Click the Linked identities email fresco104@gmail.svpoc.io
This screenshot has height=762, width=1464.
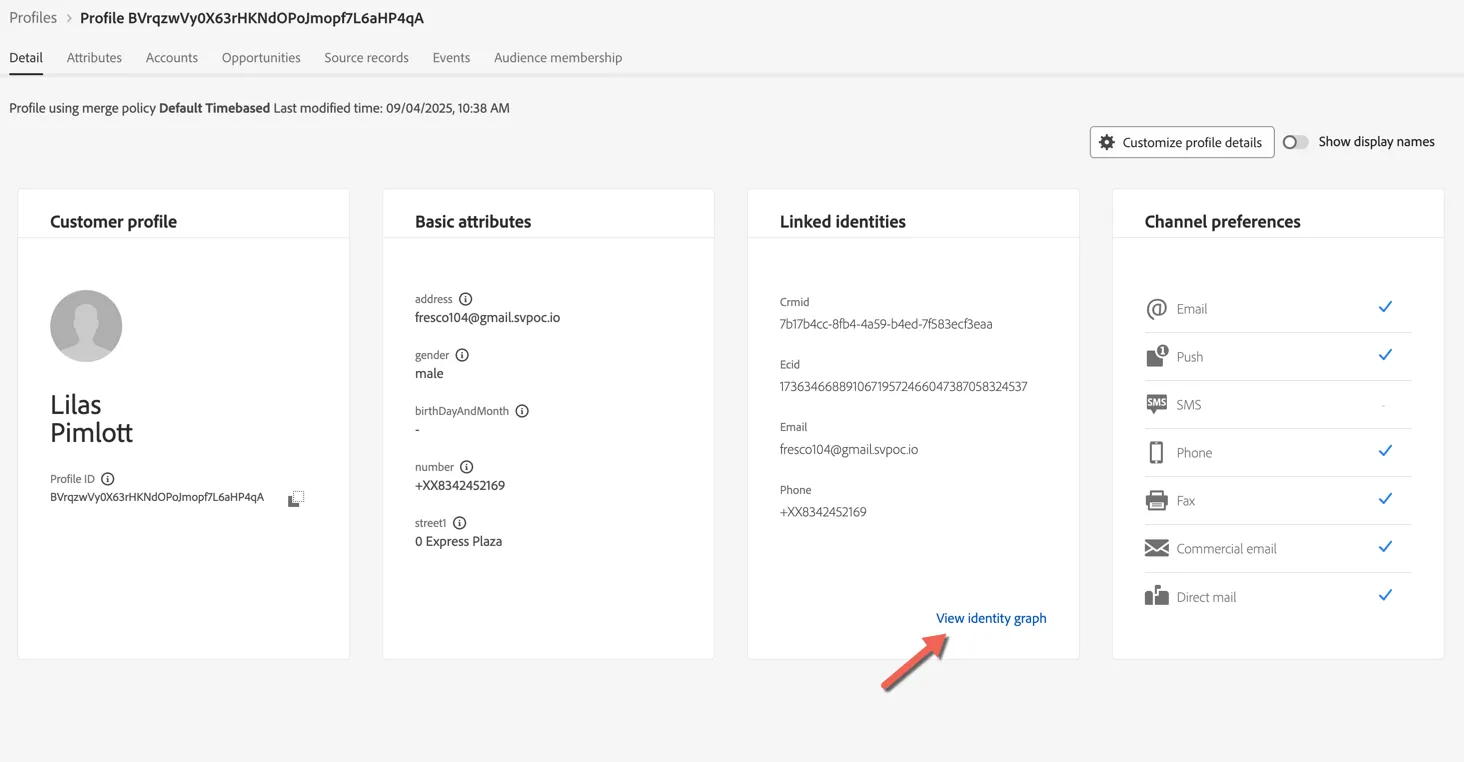click(849, 449)
